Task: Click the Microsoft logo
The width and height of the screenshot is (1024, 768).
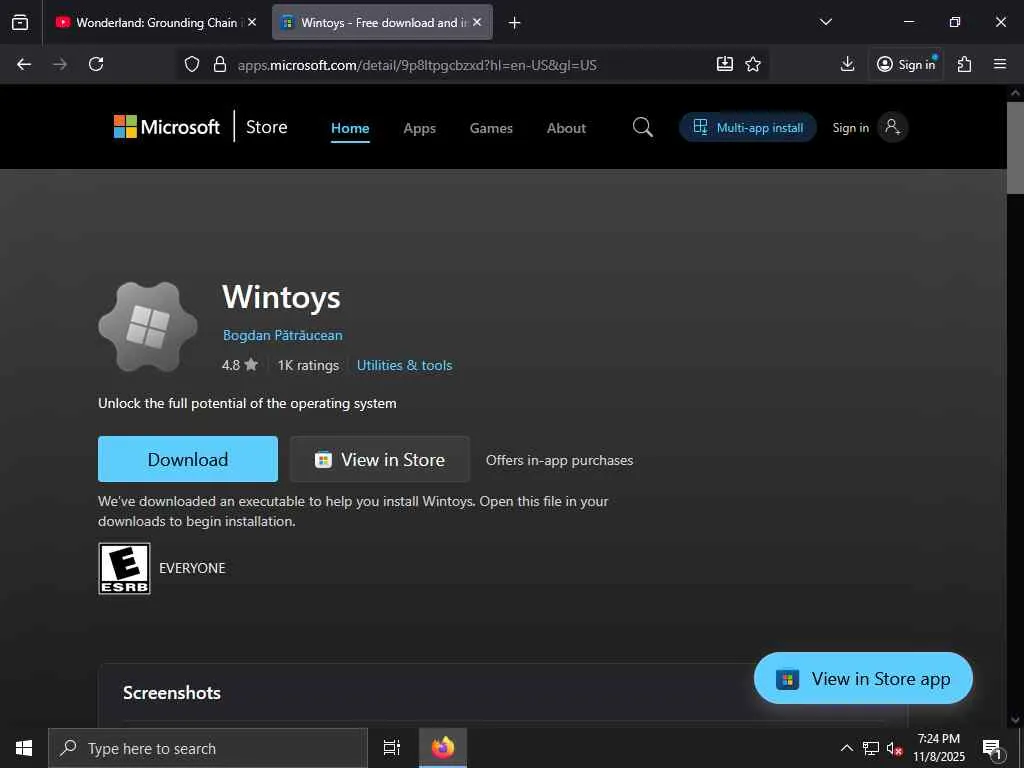Action: (x=167, y=127)
